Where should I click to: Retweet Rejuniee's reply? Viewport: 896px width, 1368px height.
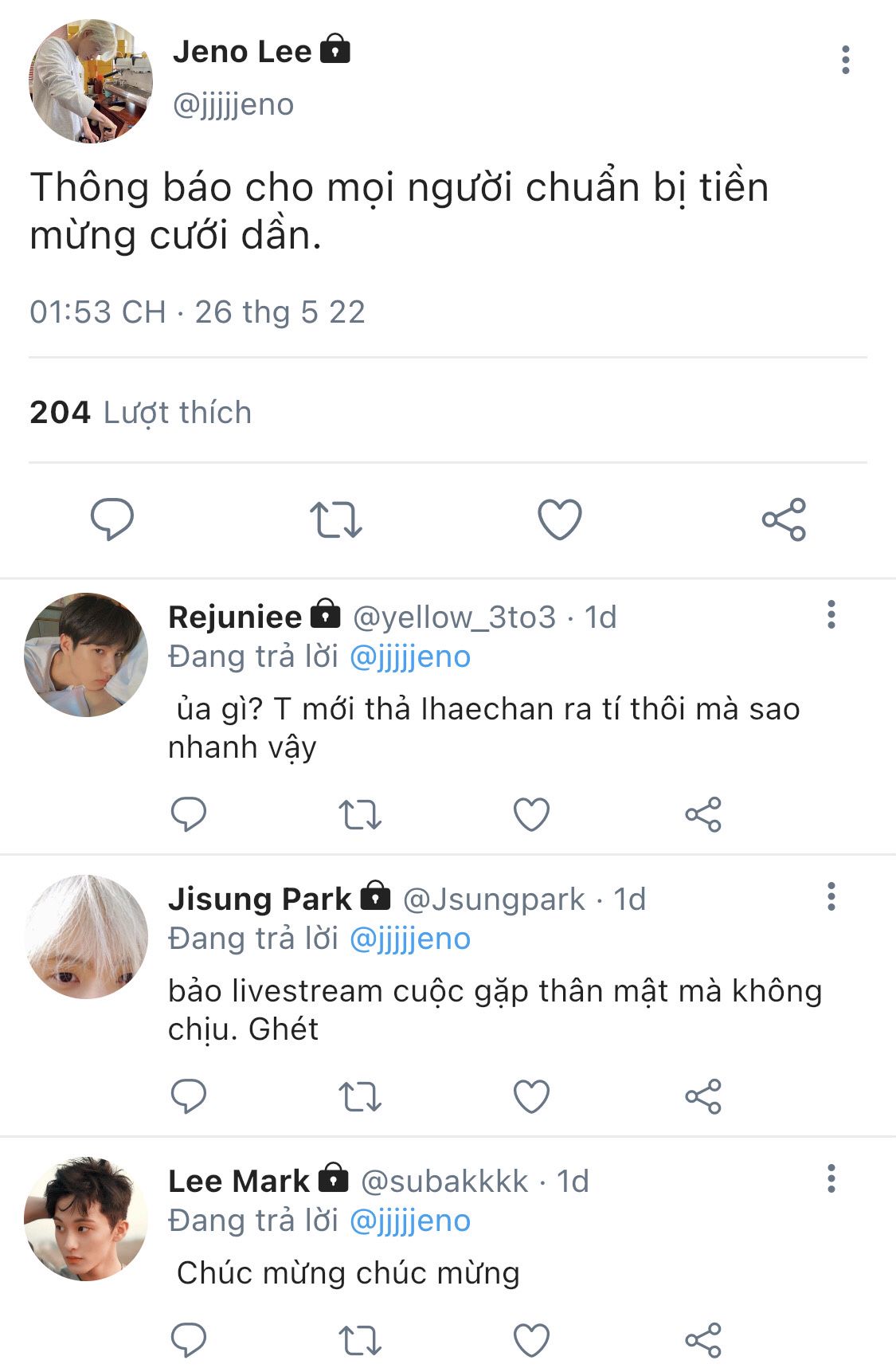[x=360, y=815]
